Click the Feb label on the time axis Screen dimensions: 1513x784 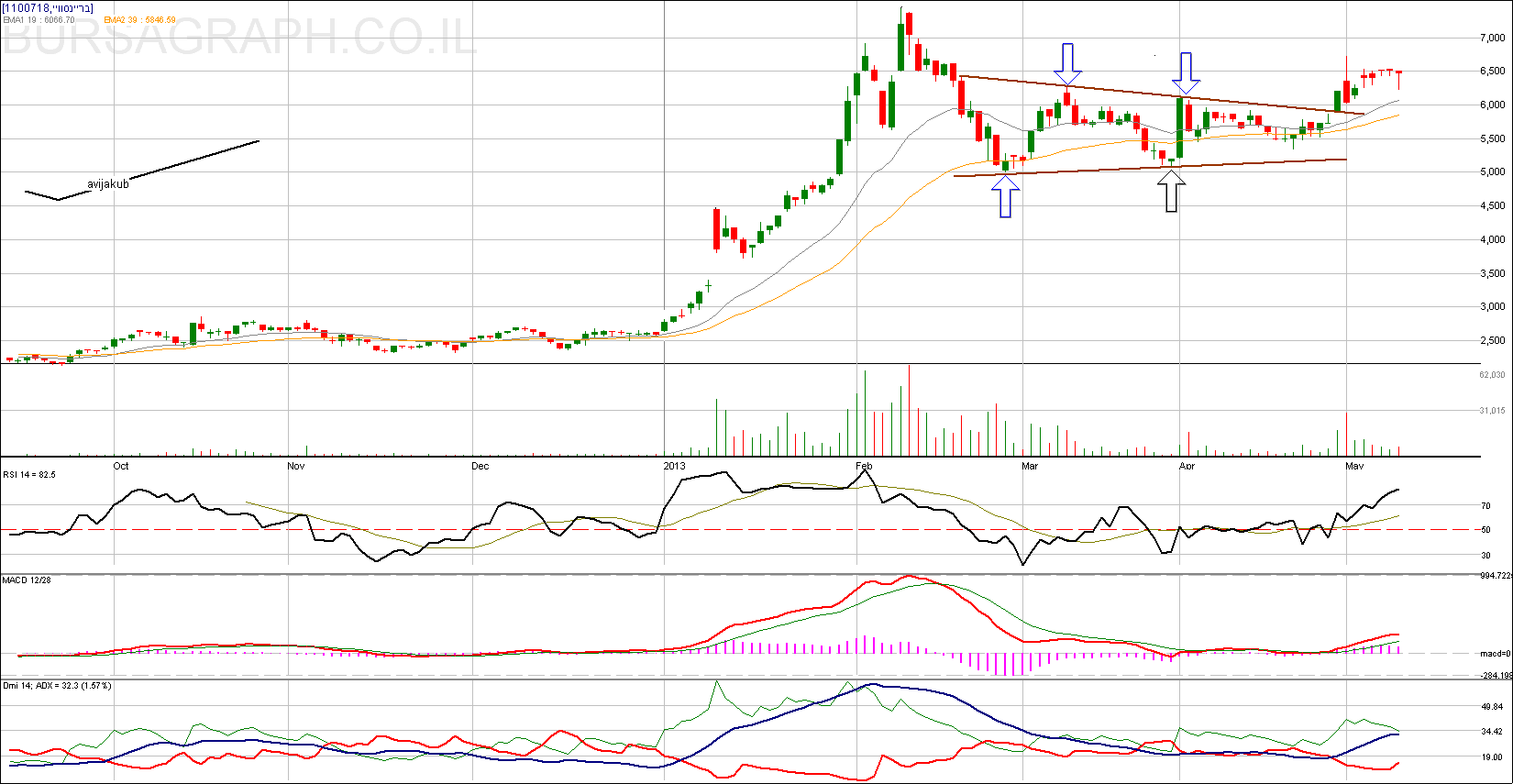click(864, 466)
